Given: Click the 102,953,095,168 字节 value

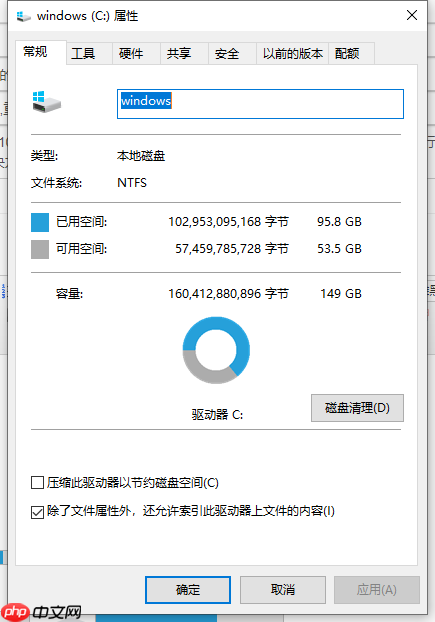Looking at the screenshot, I should [x=228, y=222].
